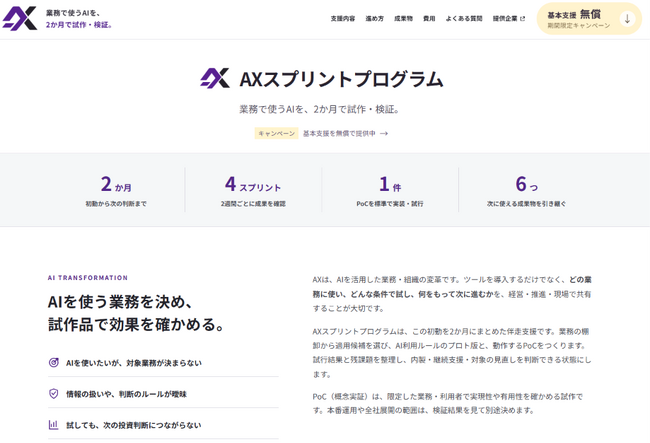Click the header tagline 2か月で試作・検証。
Viewport: 650px width, 443px height.
pyautogui.click(x=79, y=25)
